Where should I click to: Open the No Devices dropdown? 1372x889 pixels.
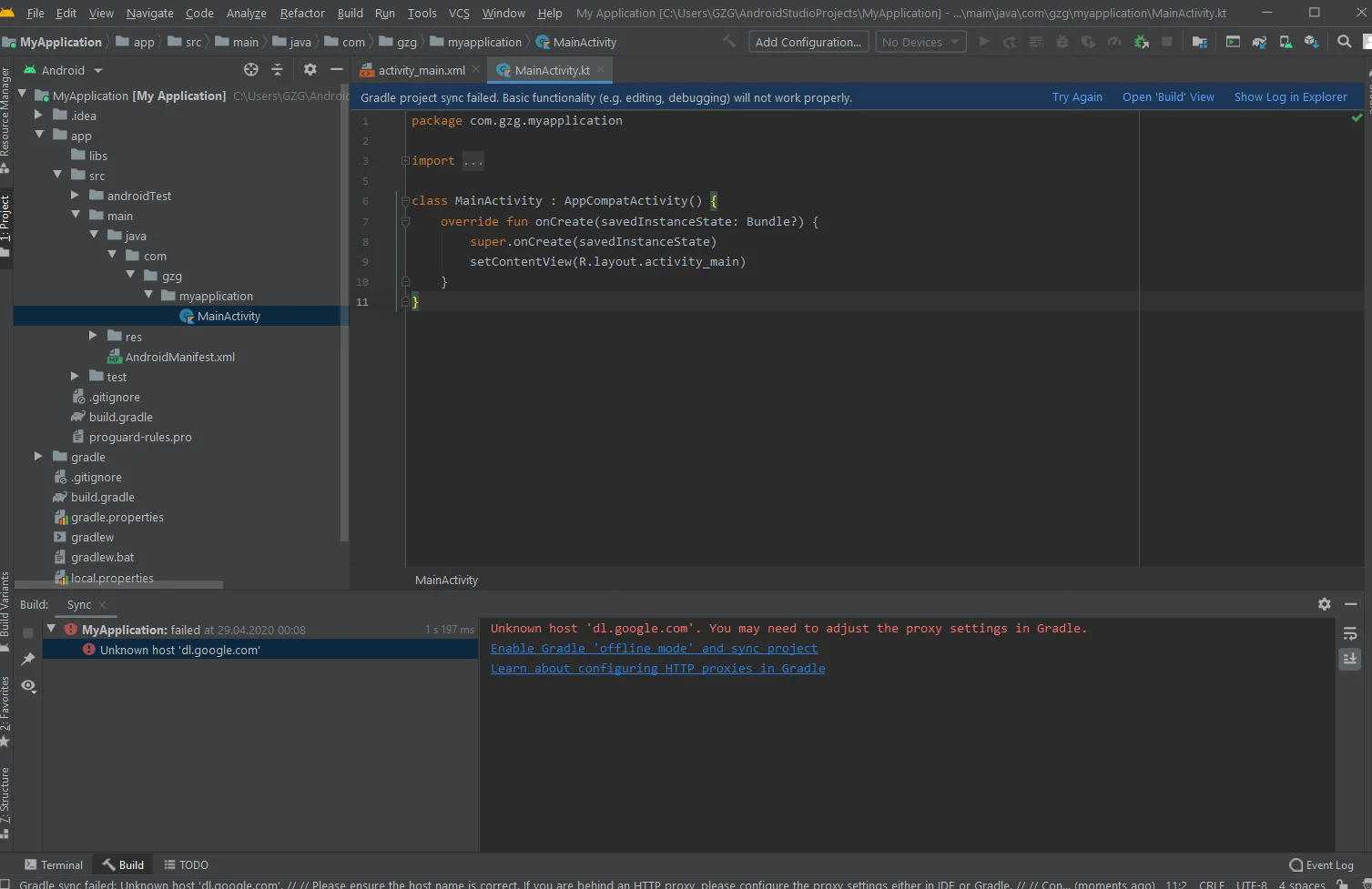pos(920,42)
